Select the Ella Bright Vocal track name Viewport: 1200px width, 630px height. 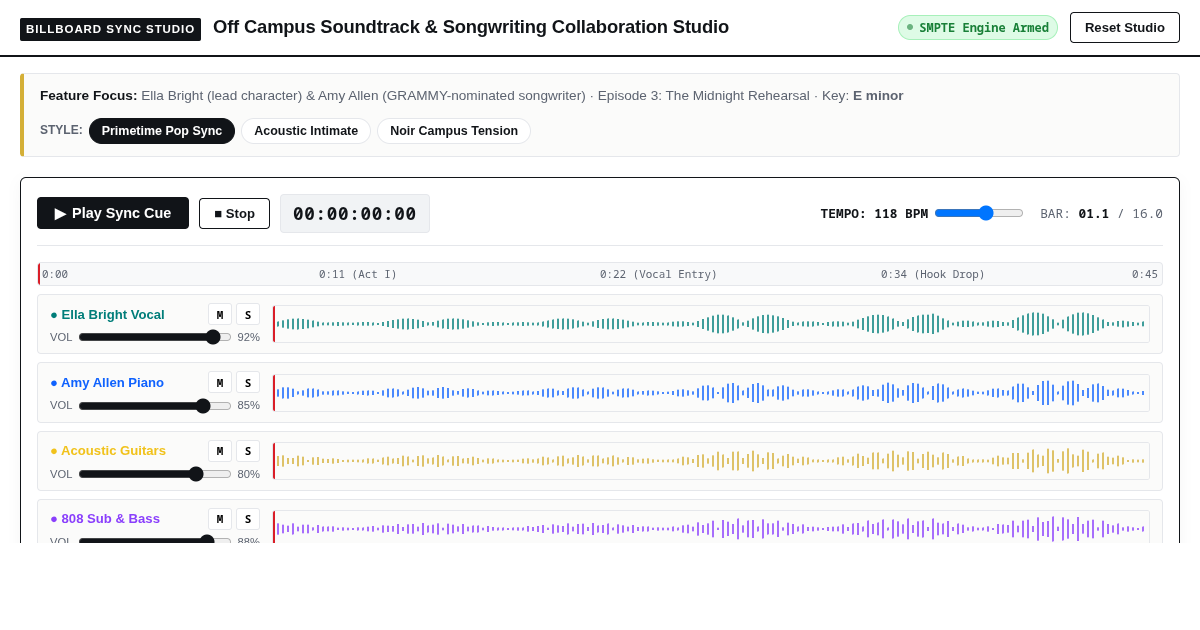click(107, 314)
